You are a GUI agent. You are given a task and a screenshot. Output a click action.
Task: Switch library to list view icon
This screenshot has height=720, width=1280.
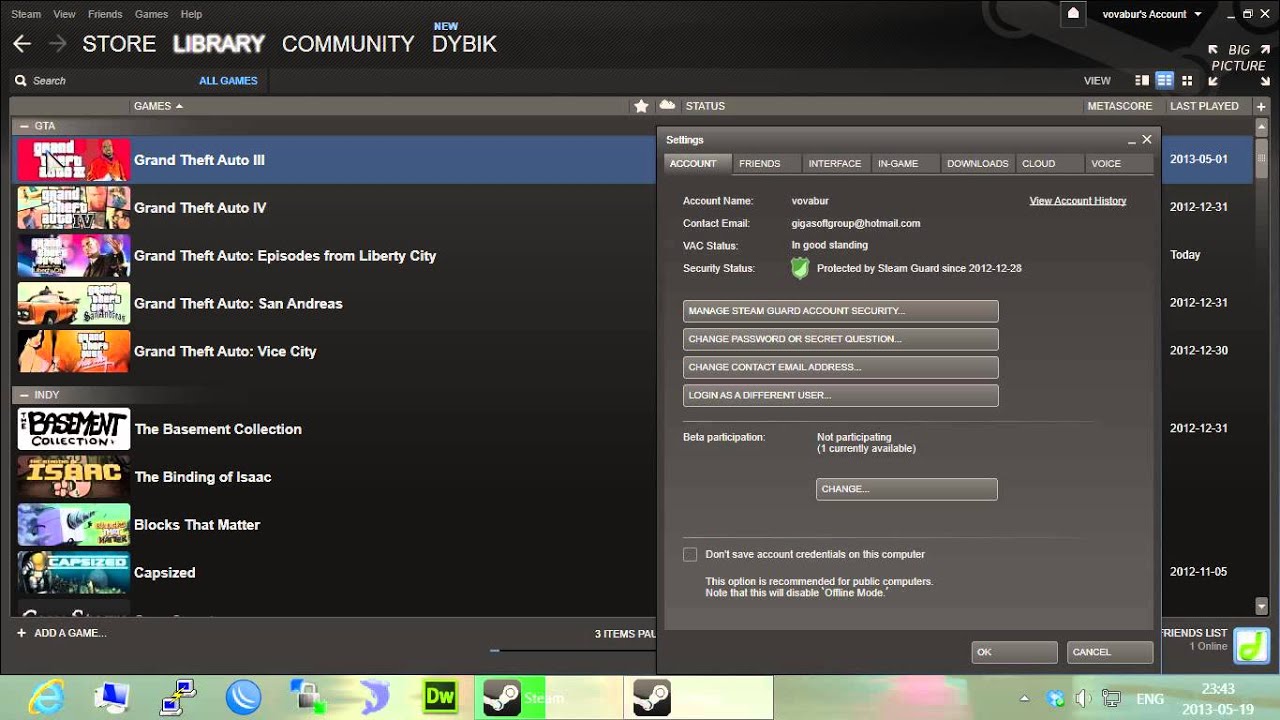[x=1164, y=80]
